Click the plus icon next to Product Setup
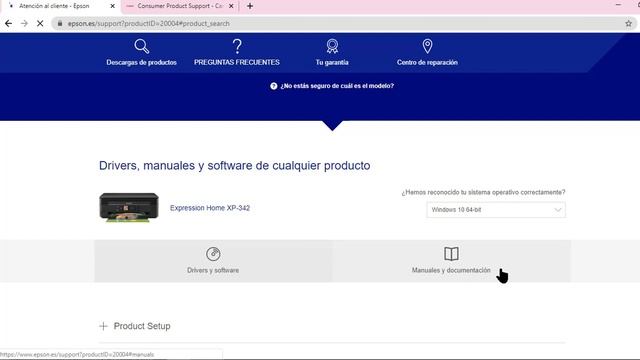This screenshot has height=360, width=640. (103, 326)
